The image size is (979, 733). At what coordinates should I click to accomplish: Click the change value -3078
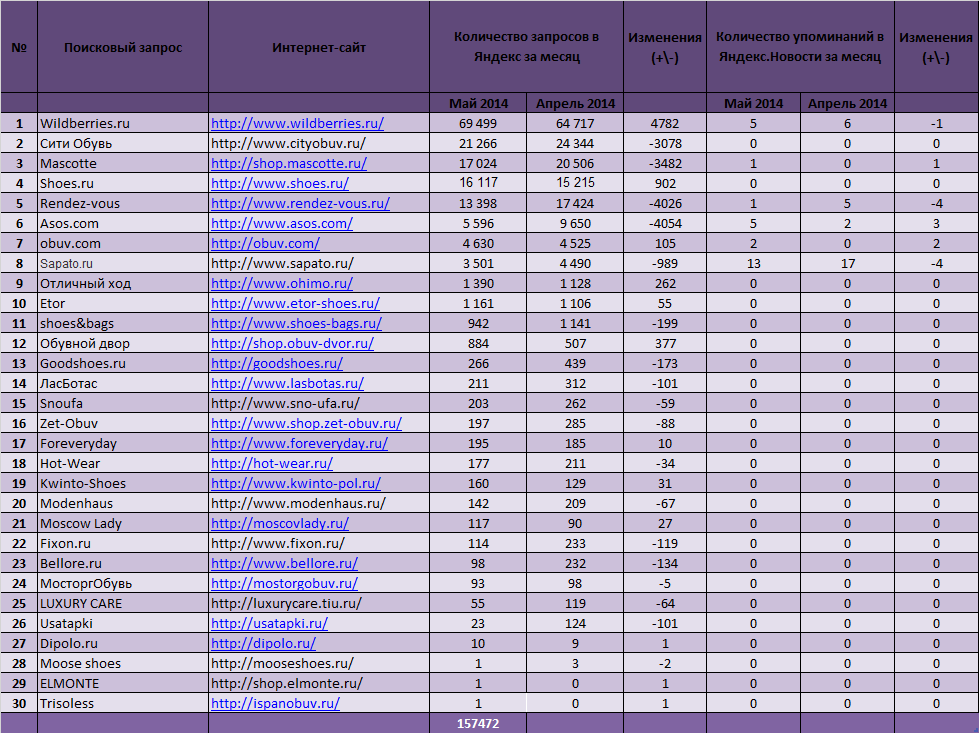(665, 144)
